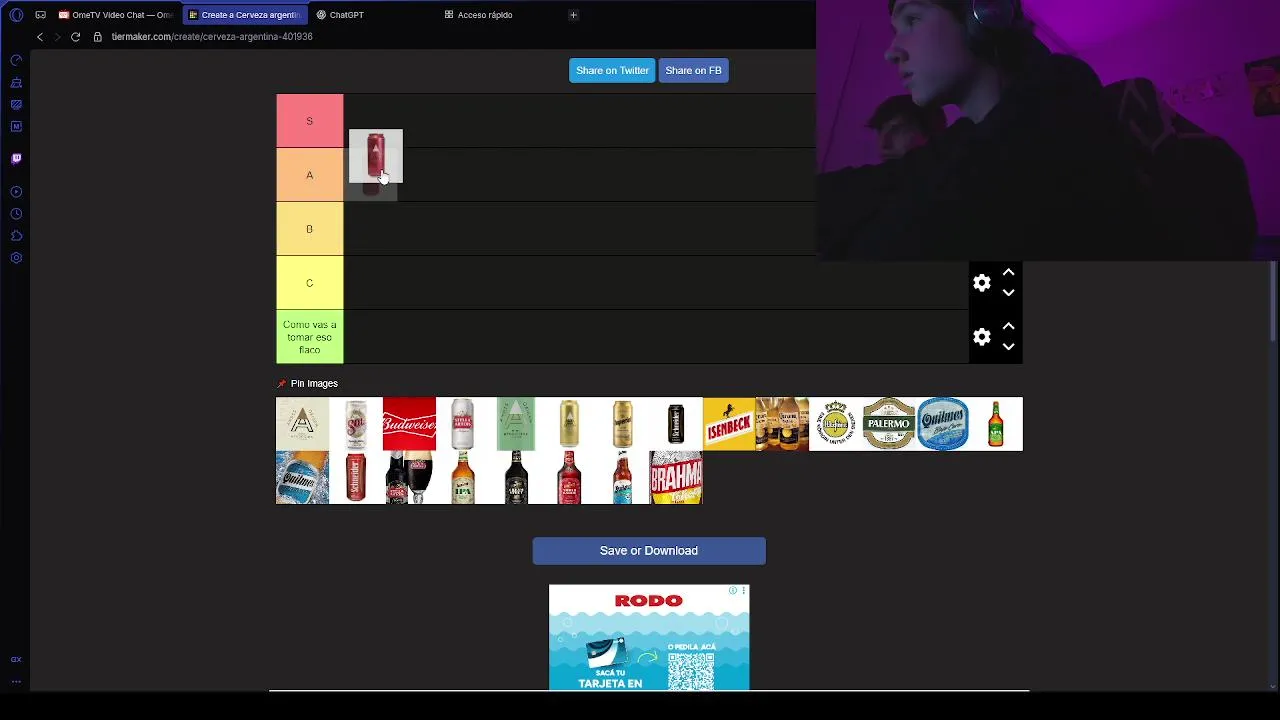The image size is (1280, 720).
Task: Click the light-yellow C tier label
Action: (310, 283)
